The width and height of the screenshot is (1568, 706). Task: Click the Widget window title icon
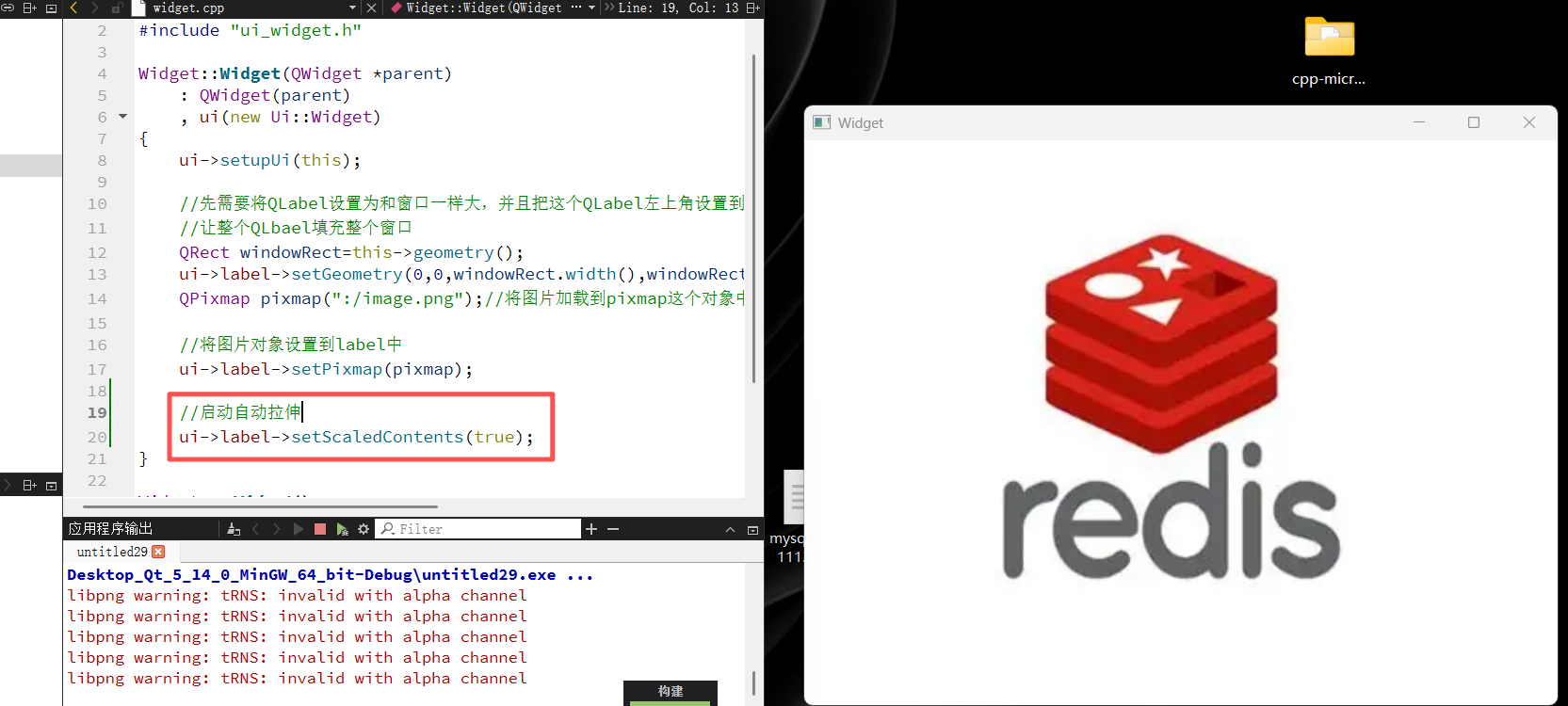[x=822, y=122]
